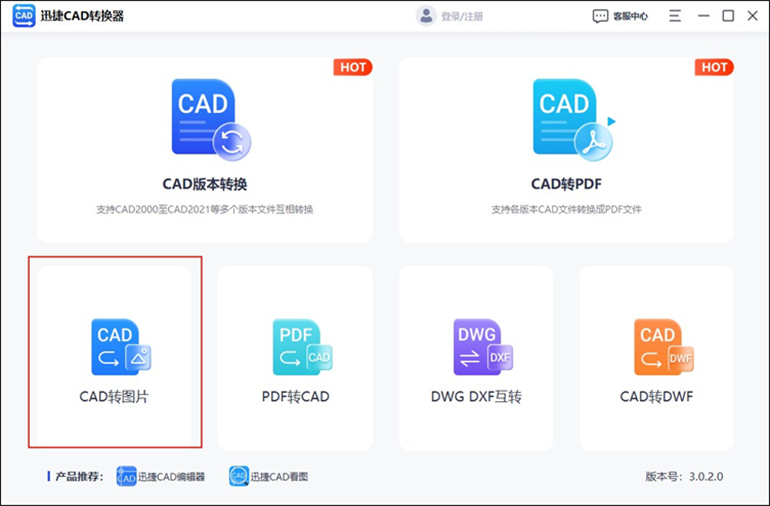Select the CAD转DWF icon
The image size is (770, 506).
tap(664, 347)
